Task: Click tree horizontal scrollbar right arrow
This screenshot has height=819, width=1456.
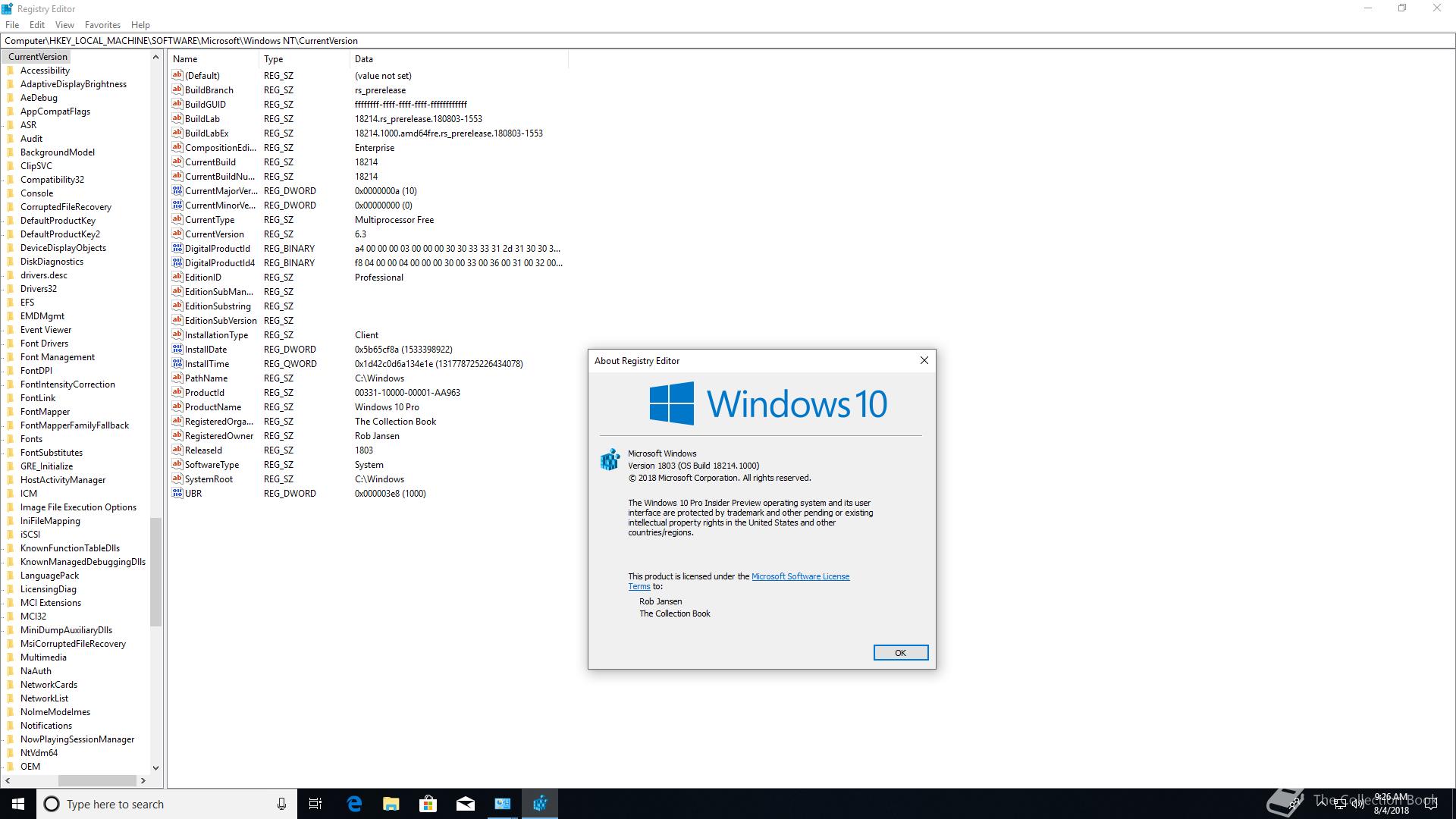Action: click(143, 780)
